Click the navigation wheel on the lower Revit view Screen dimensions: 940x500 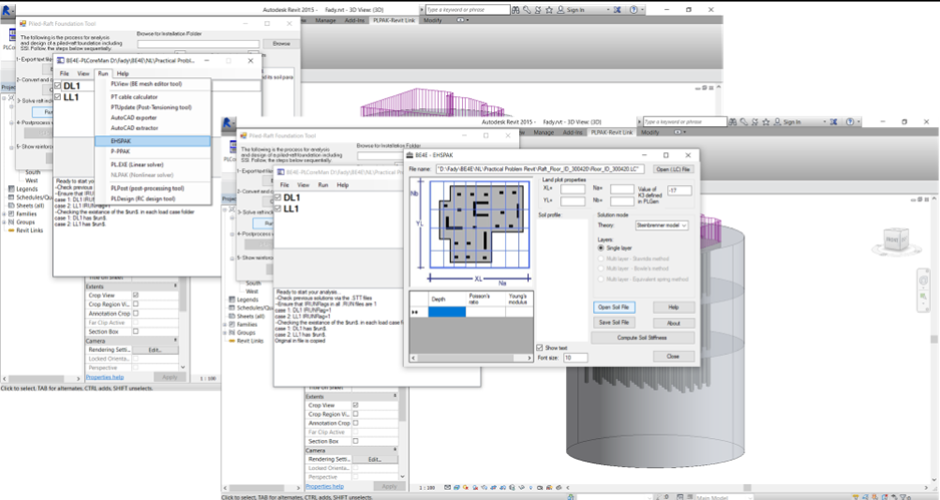(x=924, y=281)
